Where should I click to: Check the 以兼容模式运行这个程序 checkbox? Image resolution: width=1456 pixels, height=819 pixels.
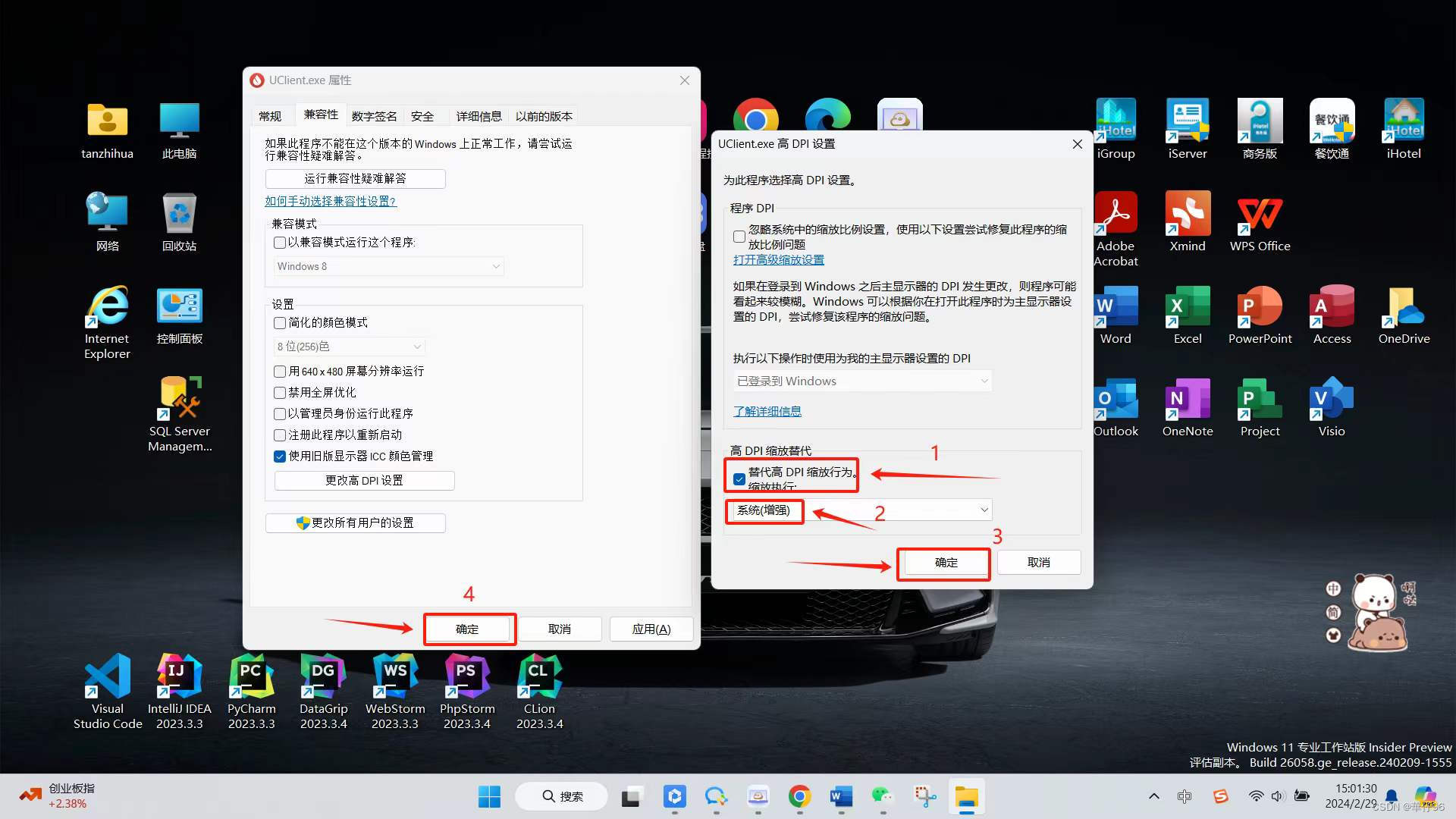[x=280, y=243]
